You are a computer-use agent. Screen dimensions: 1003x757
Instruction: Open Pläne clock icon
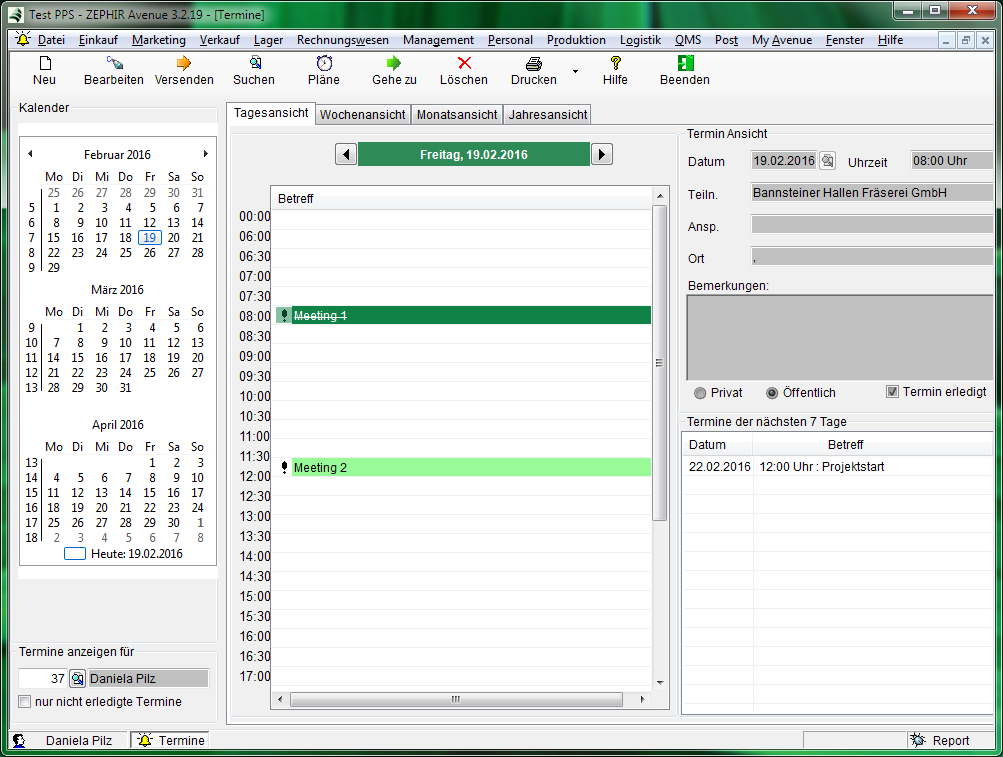click(324, 63)
